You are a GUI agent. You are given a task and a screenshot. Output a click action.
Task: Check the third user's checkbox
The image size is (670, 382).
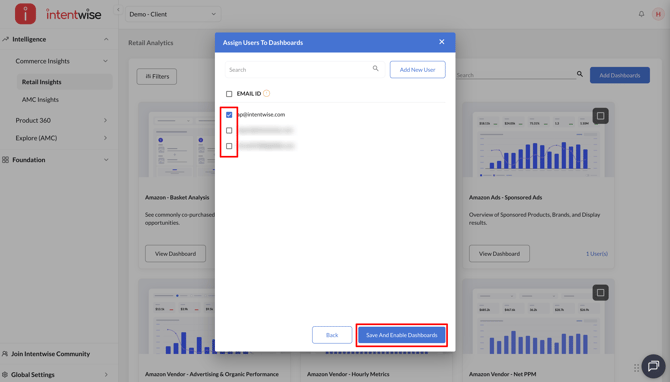tap(229, 146)
